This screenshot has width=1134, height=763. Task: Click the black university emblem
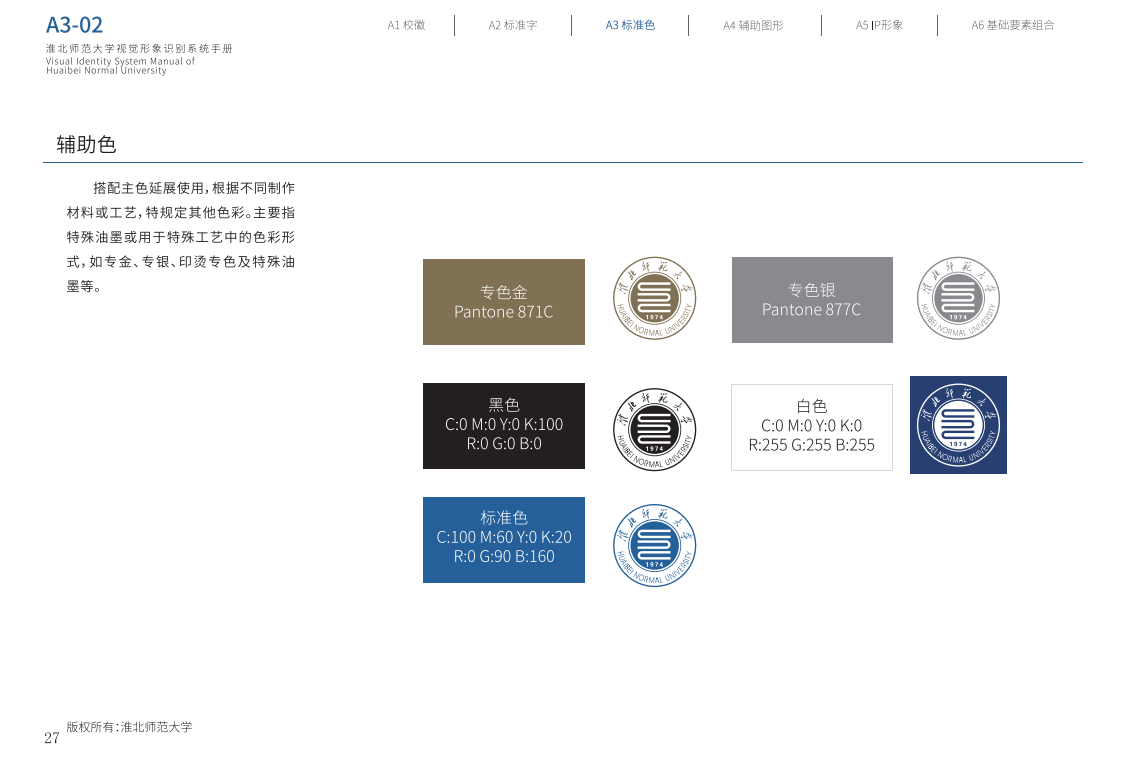(655, 430)
